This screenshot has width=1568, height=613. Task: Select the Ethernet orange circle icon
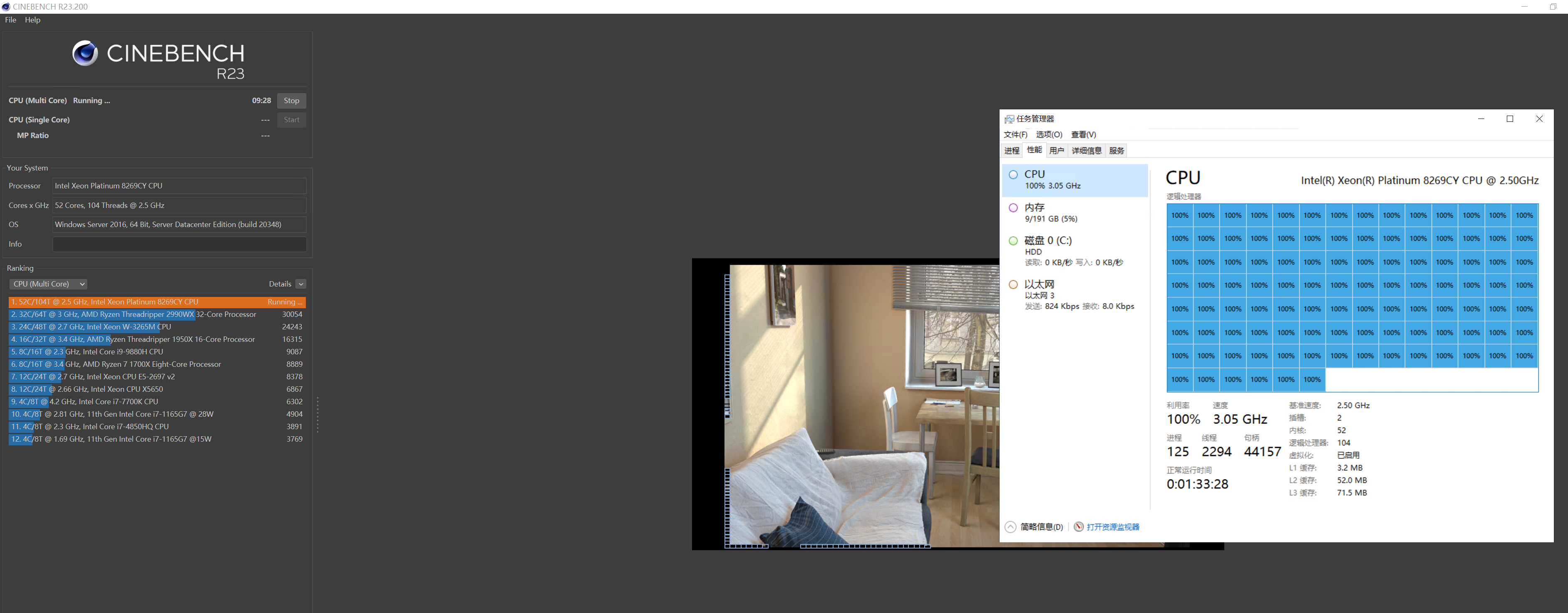click(1013, 284)
